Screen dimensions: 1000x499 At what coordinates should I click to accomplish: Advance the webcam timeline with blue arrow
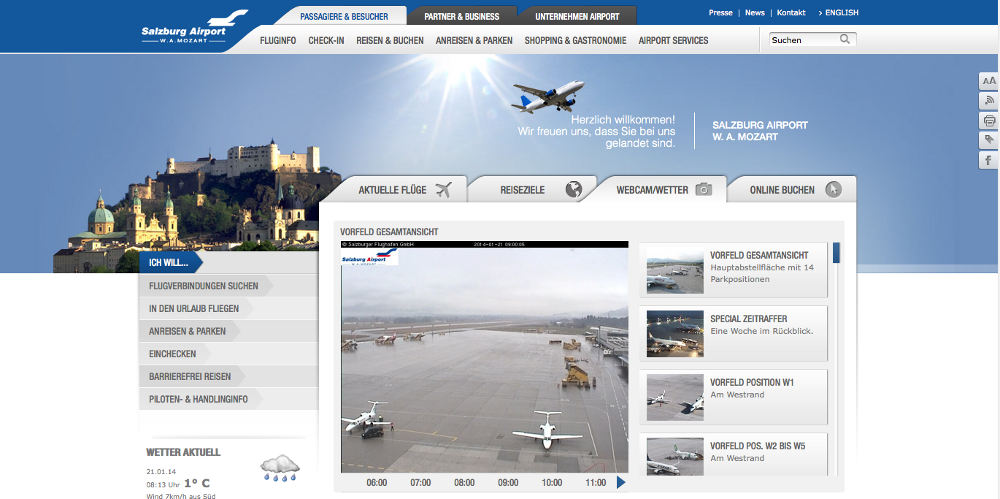click(621, 482)
